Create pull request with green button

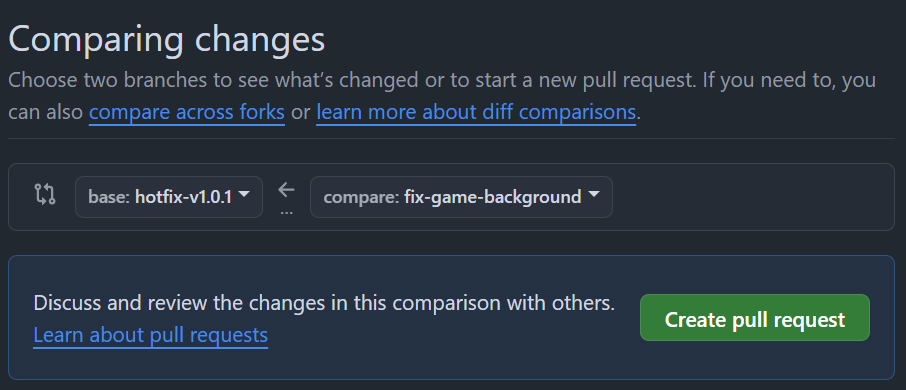click(755, 318)
